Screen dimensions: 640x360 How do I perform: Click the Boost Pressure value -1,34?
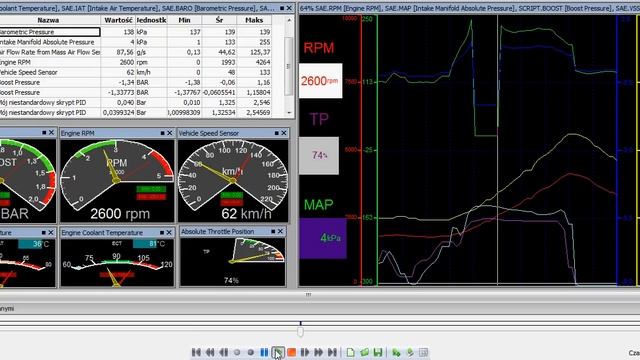point(126,82)
